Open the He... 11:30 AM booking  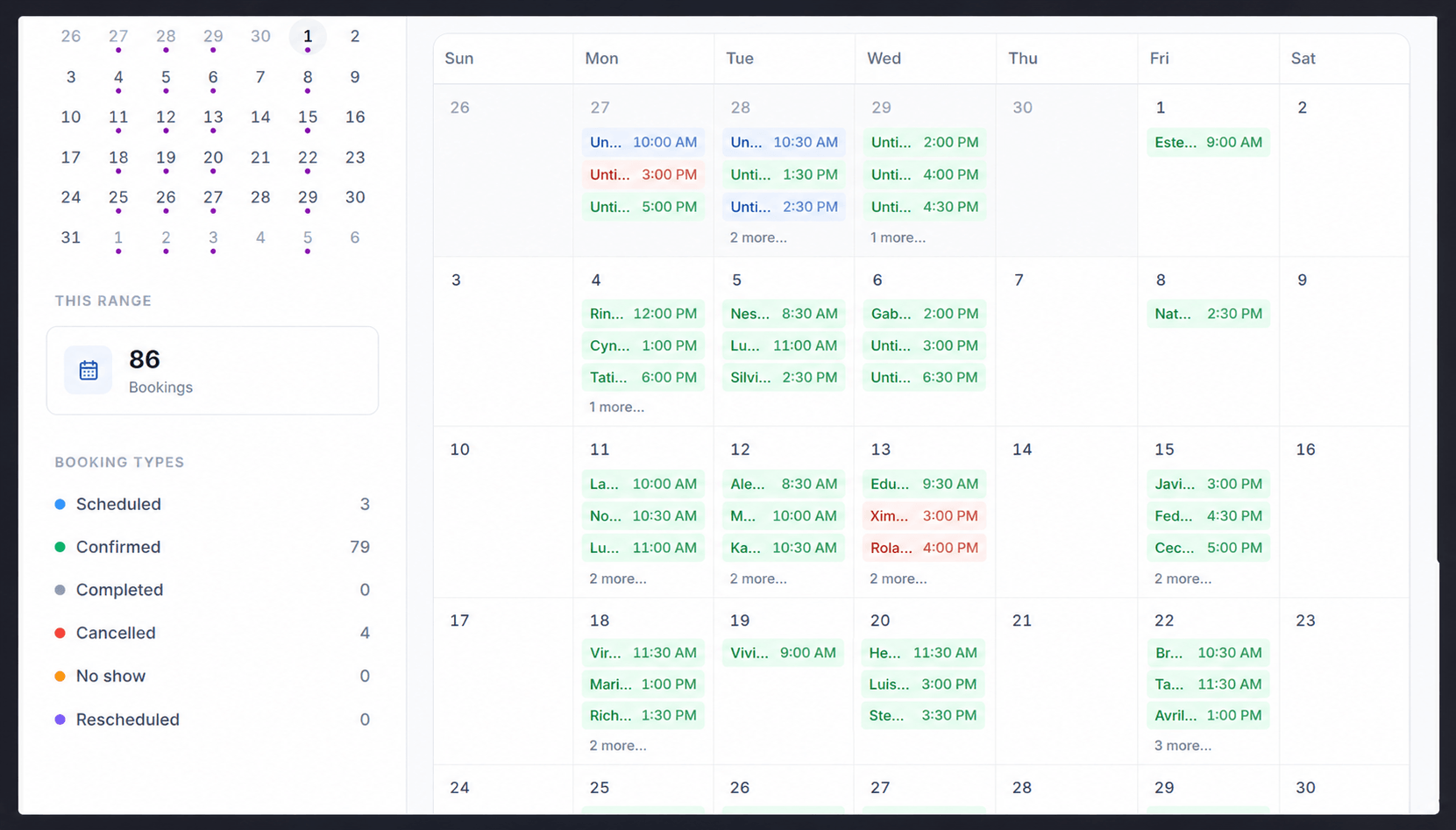924,652
